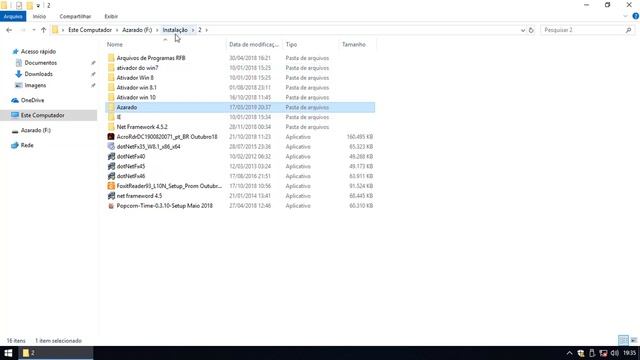
Task: Select the dotNetFx40 installer icon
Action: (111, 156)
